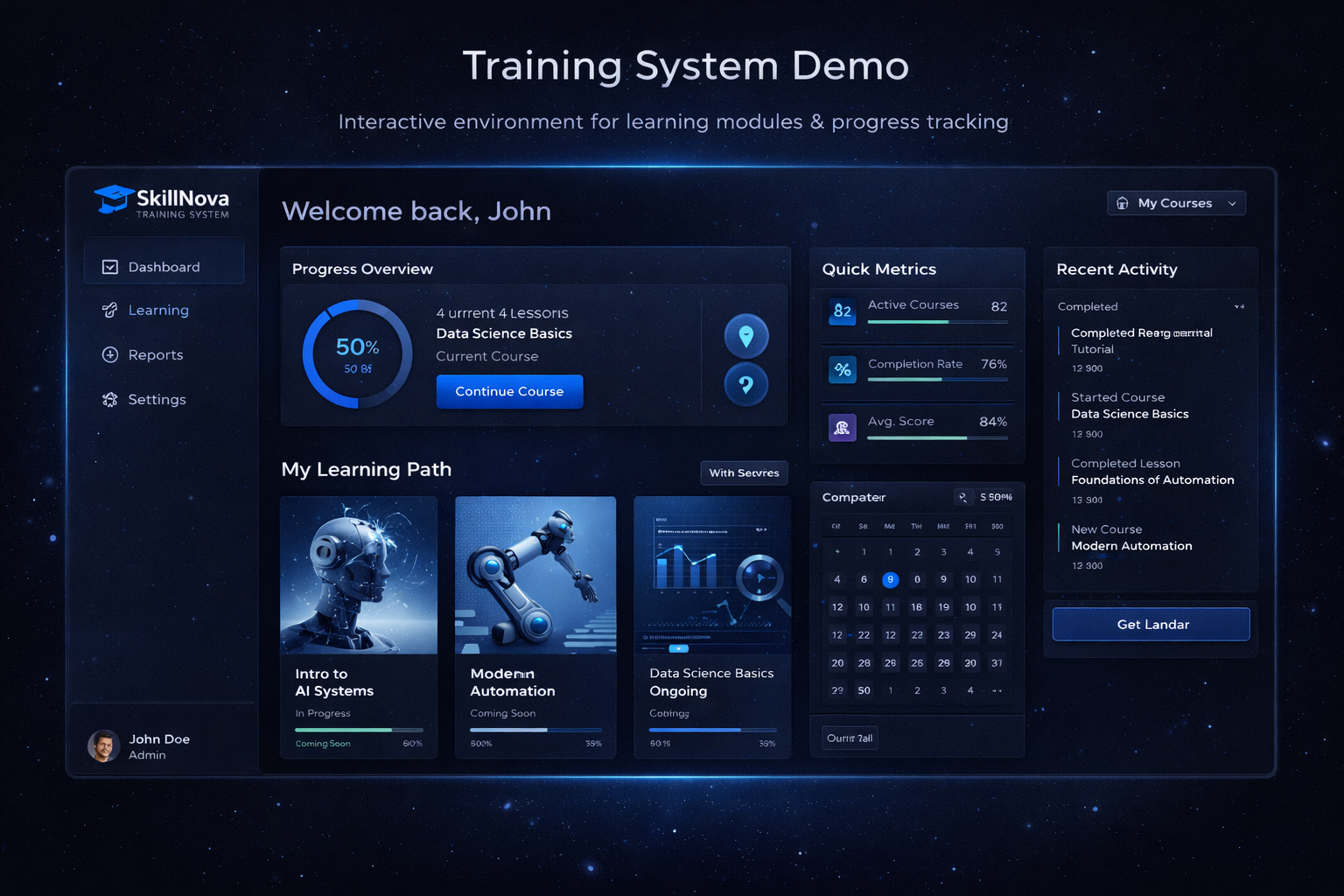Click the John Doe Admin profile name
This screenshot has height=896, width=1344.
(159, 746)
